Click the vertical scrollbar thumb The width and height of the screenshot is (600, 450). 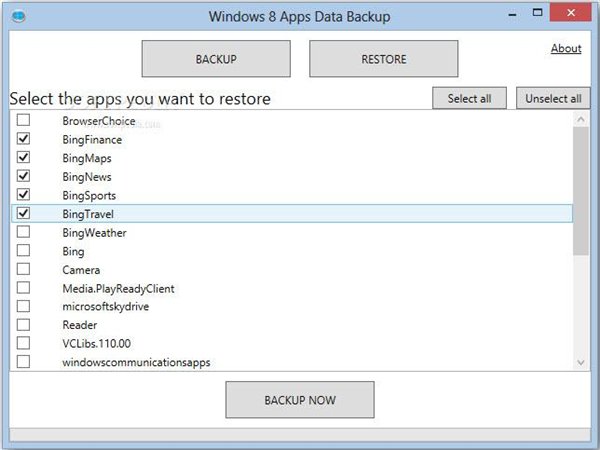[581, 190]
